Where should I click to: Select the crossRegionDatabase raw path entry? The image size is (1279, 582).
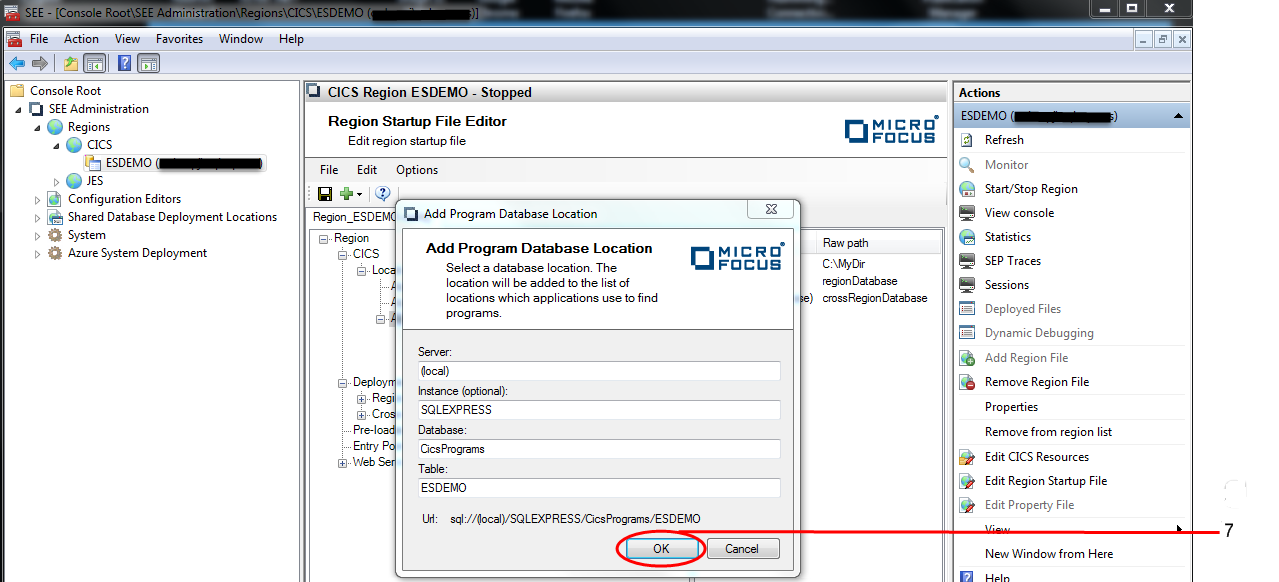click(874, 298)
